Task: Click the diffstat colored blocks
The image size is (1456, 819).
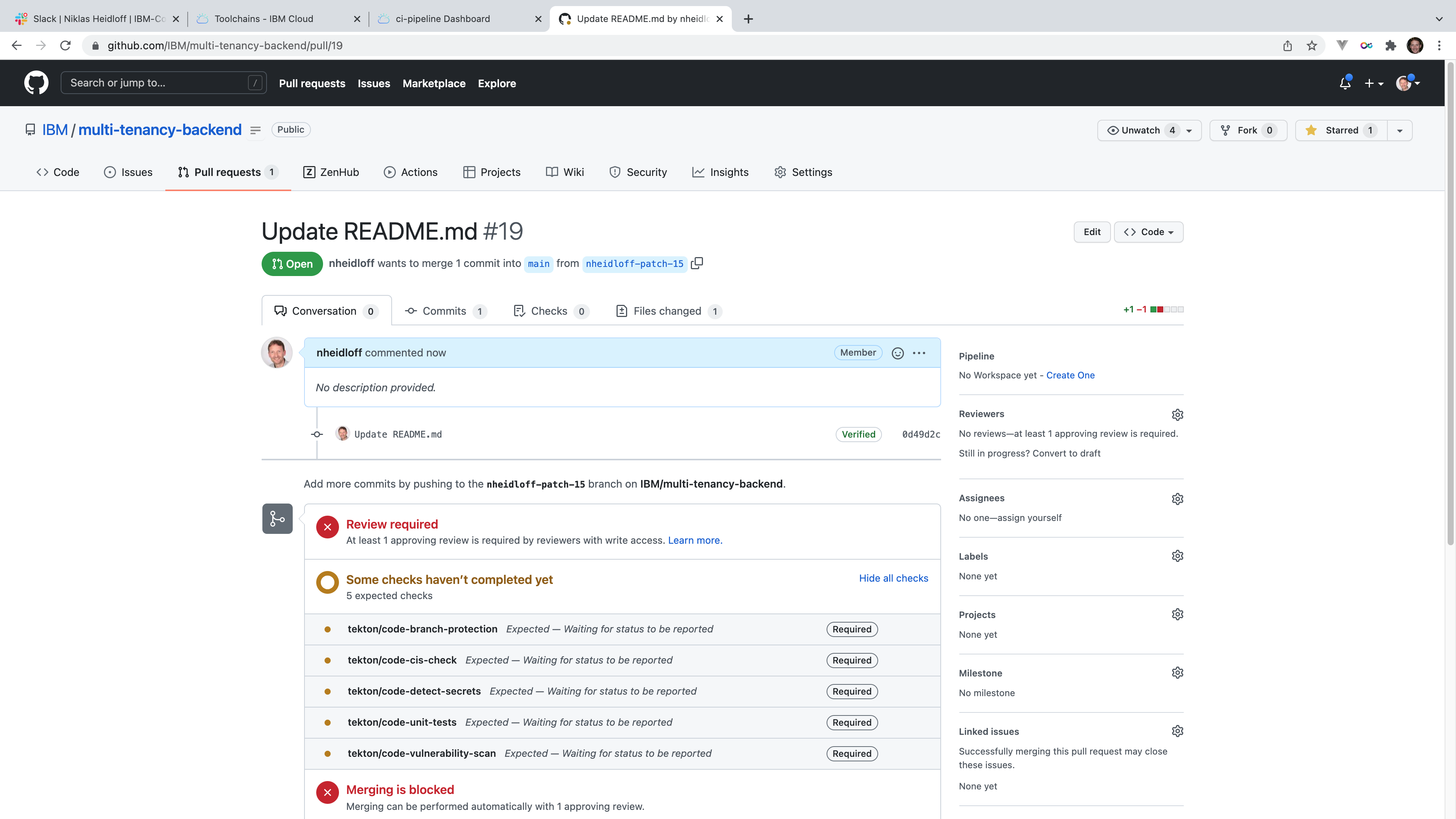Action: [1167, 310]
